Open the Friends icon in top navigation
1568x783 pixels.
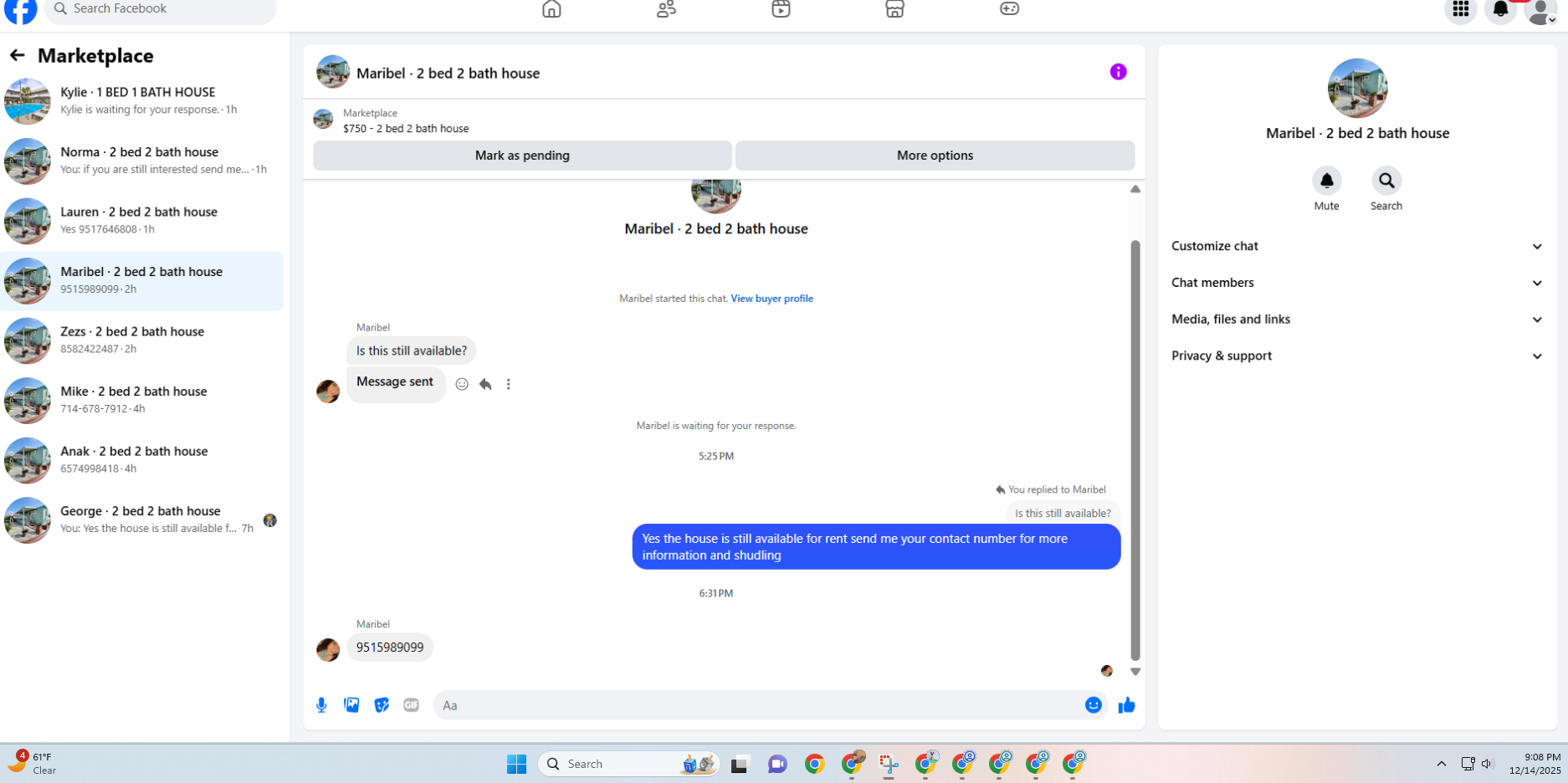pyautogui.click(x=666, y=8)
